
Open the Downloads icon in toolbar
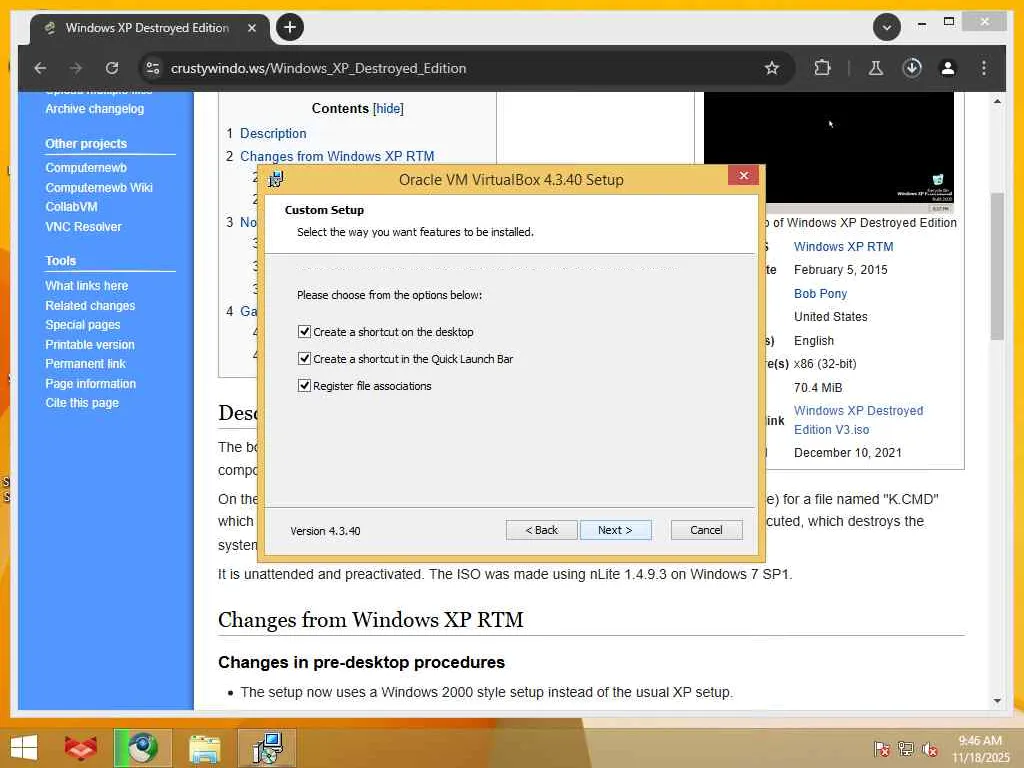pyautogui.click(x=912, y=68)
